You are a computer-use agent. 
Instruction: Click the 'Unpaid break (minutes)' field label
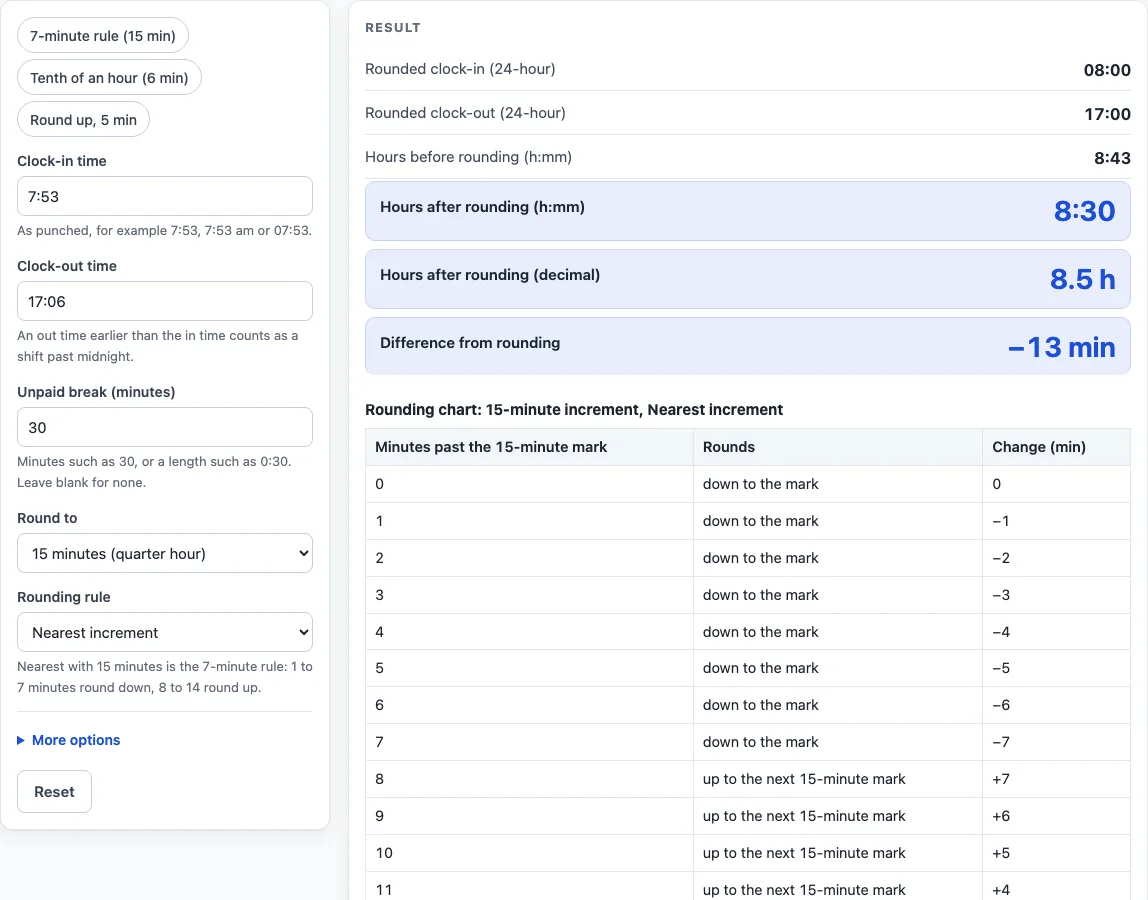pyautogui.click(x=96, y=392)
